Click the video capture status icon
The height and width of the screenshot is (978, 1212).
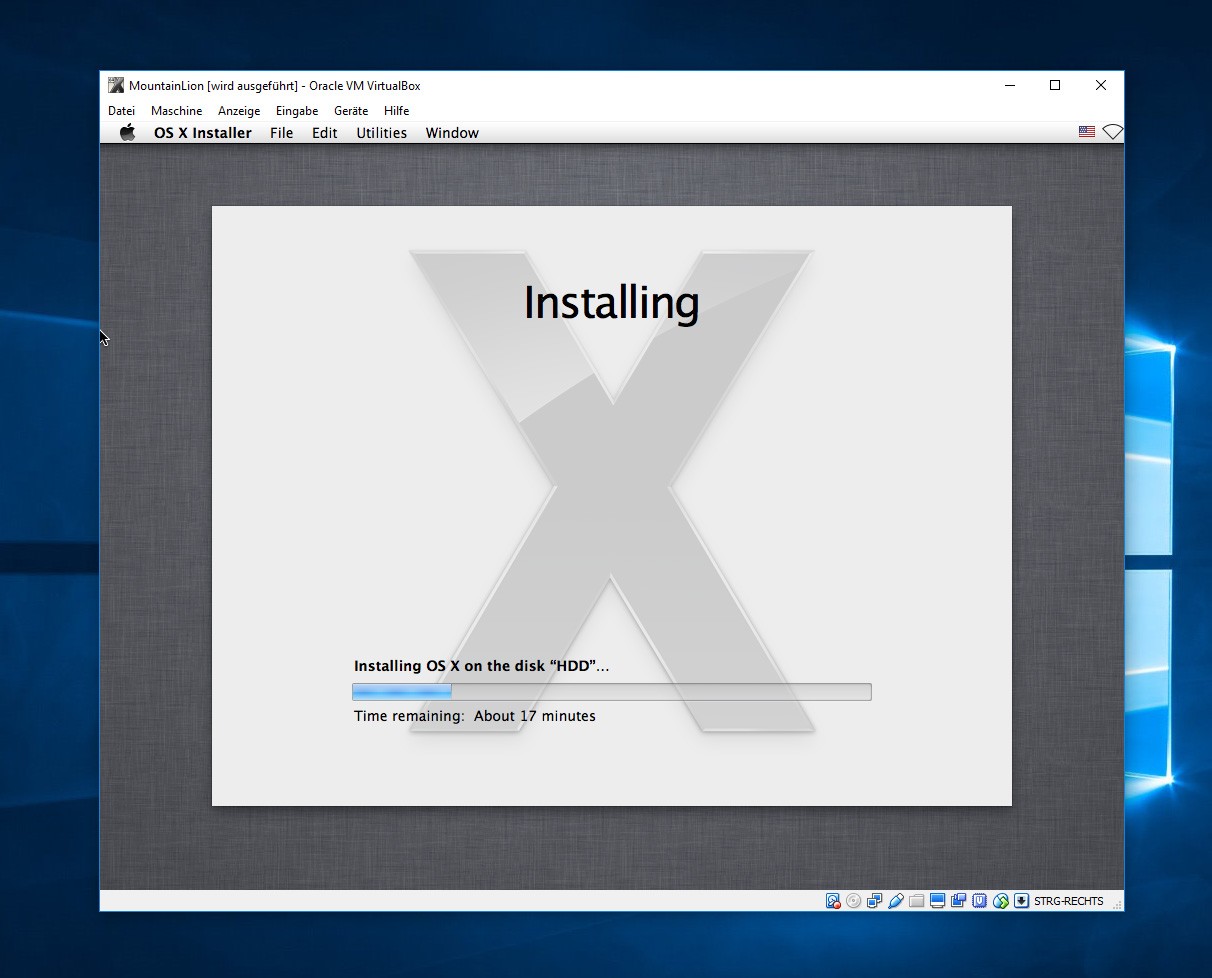[959, 901]
